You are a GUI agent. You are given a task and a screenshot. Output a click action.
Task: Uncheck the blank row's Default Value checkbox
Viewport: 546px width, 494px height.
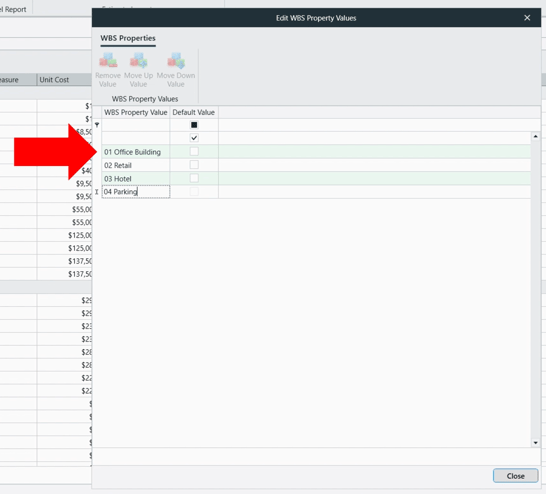click(x=194, y=138)
